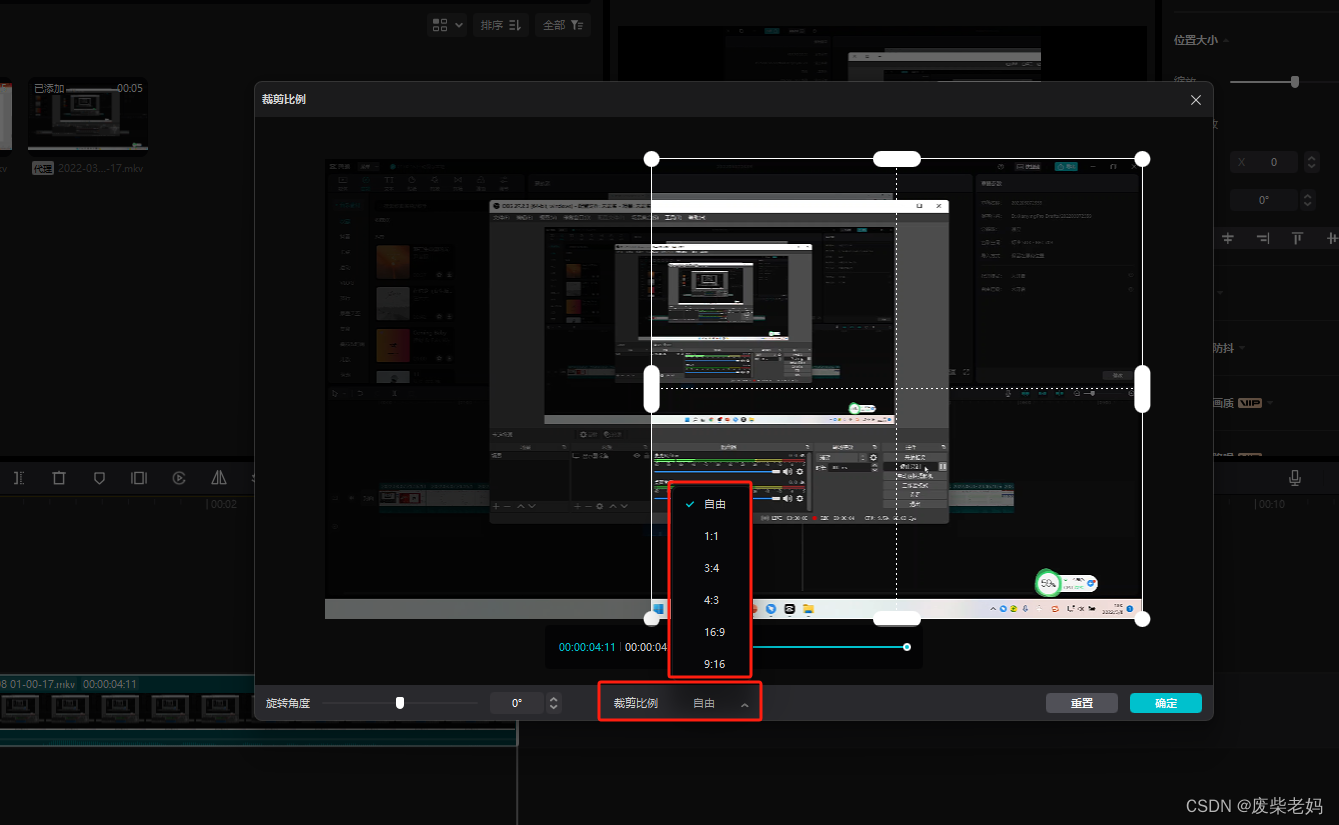Viewport: 1339px width, 825px height.
Task: Click the align top icon in right panel
Action: click(x=1297, y=238)
